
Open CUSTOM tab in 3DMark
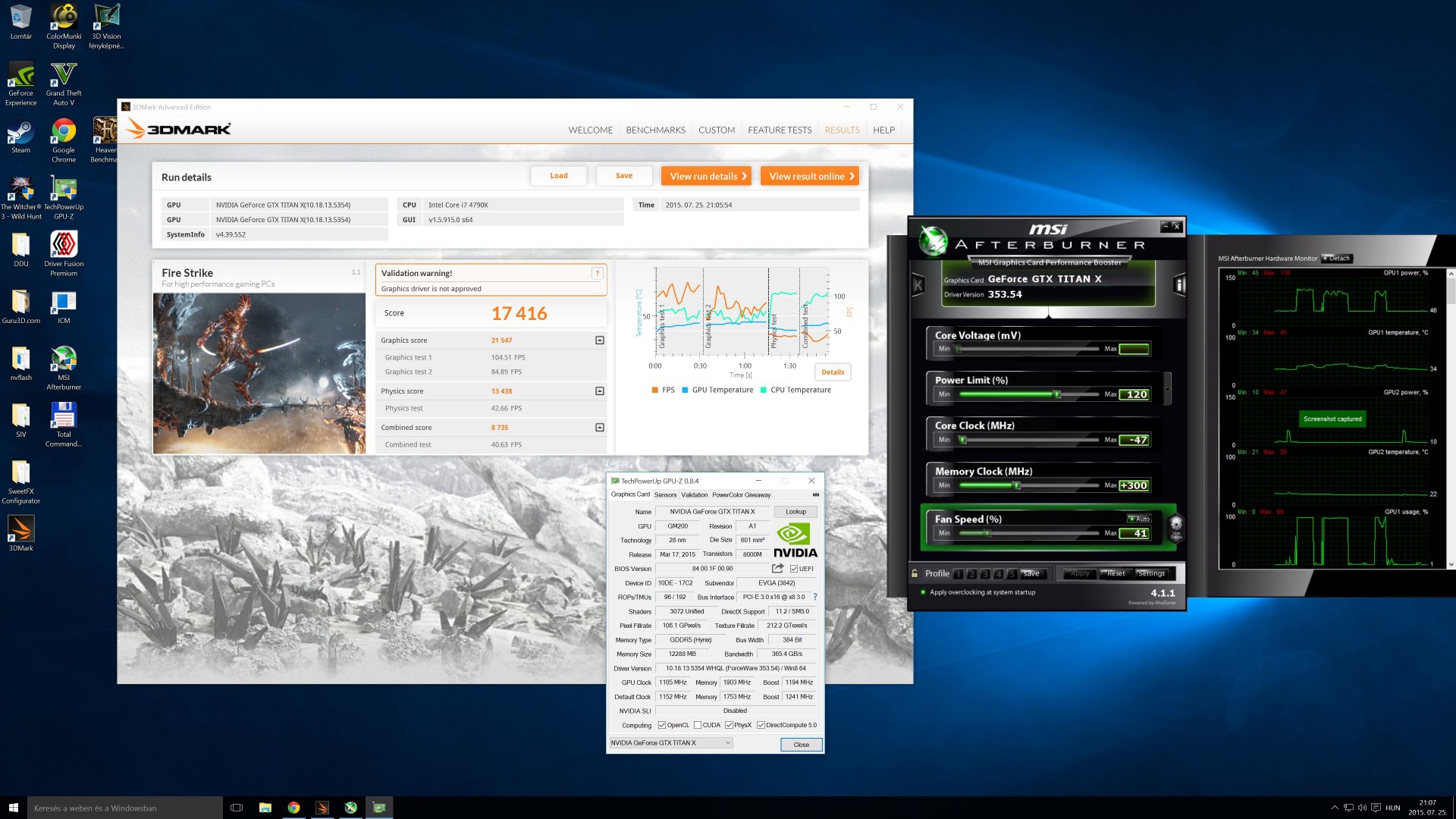(x=717, y=130)
